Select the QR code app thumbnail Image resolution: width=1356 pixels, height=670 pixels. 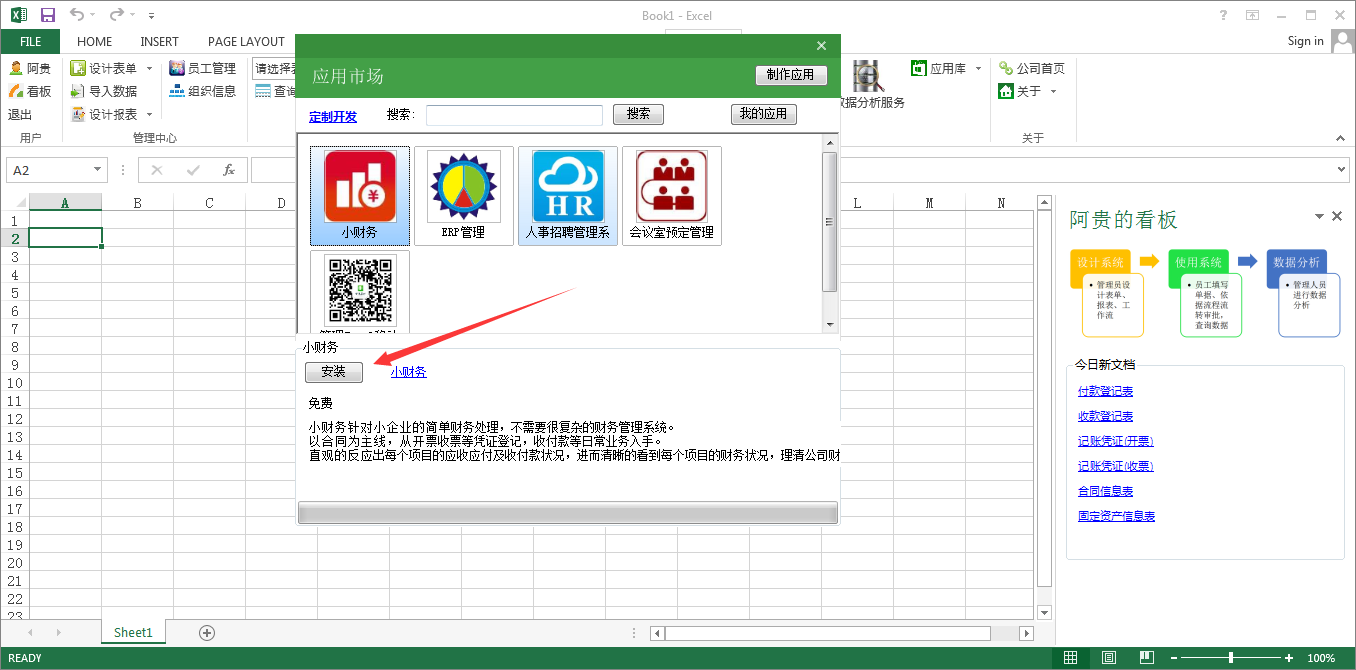[x=360, y=290]
